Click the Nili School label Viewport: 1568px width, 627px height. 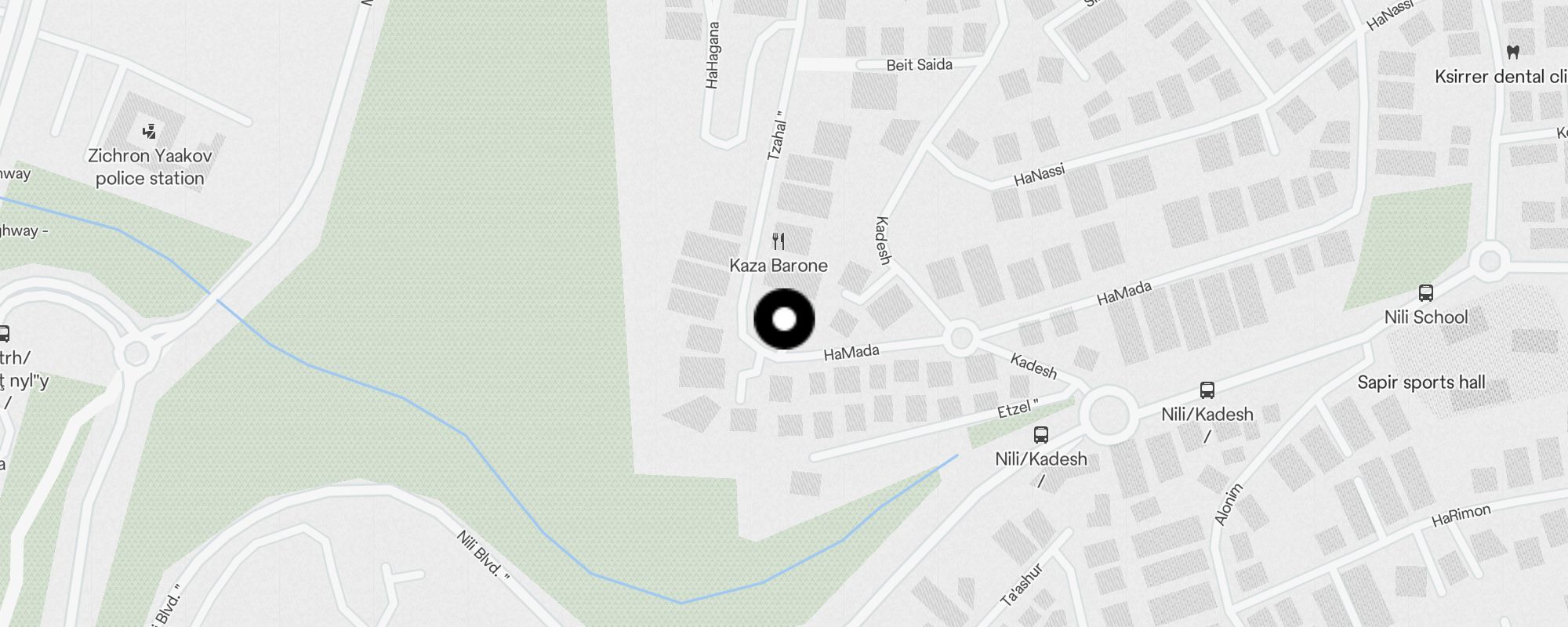1426,317
